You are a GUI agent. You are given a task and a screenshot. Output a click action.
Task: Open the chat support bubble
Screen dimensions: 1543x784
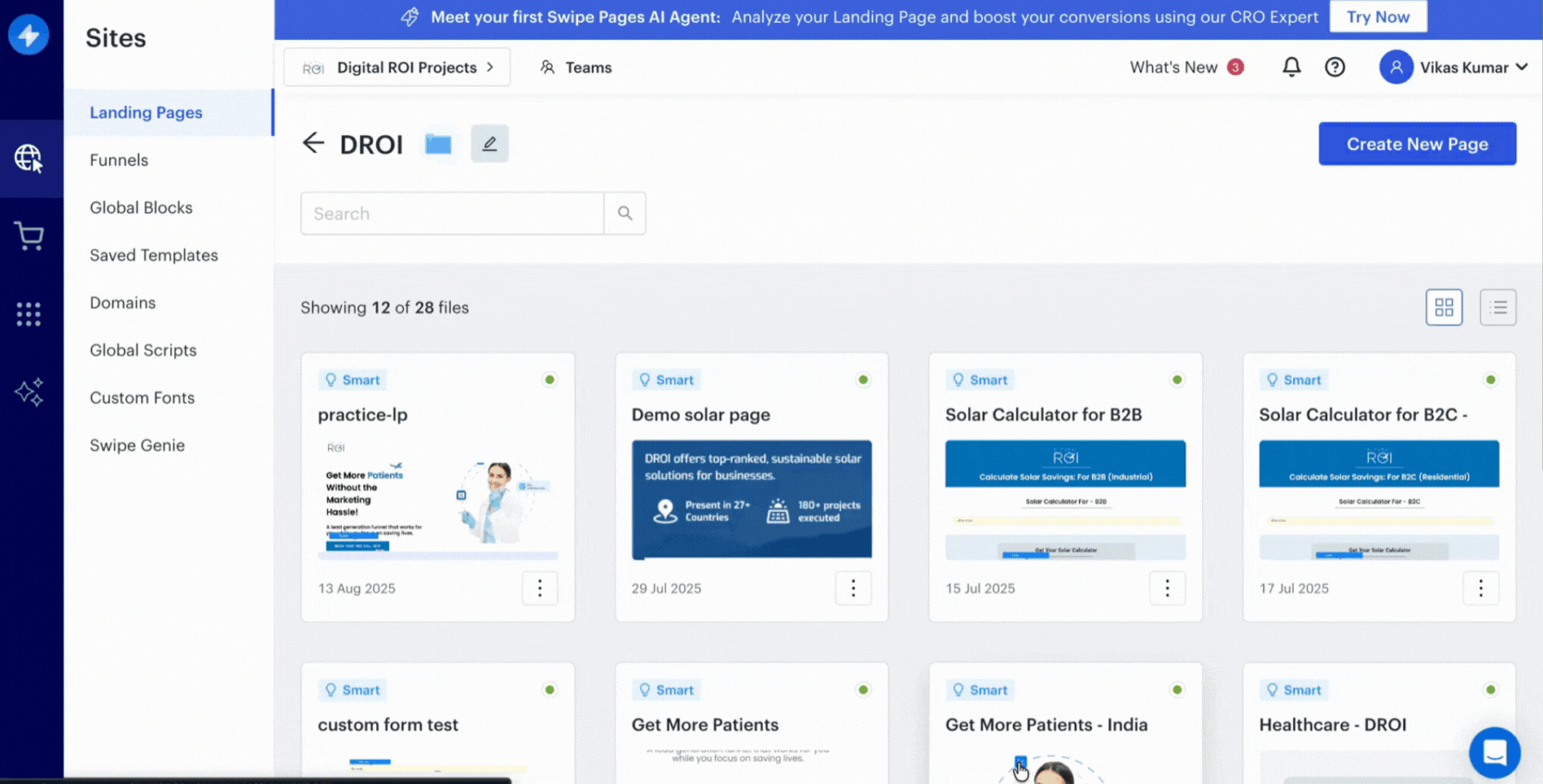pyautogui.click(x=1494, y=753)
